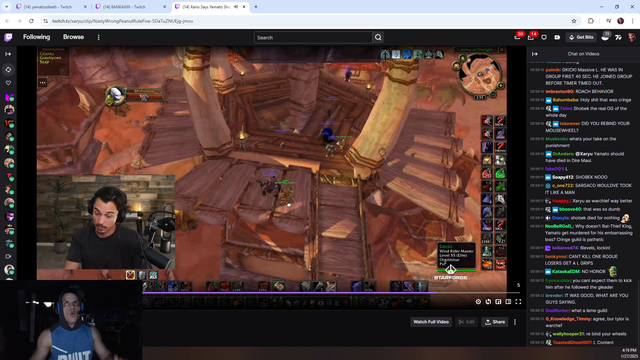Open the Whispers chat bubble icon
Screen dimensions: 640x360
[x=544, y=37]
